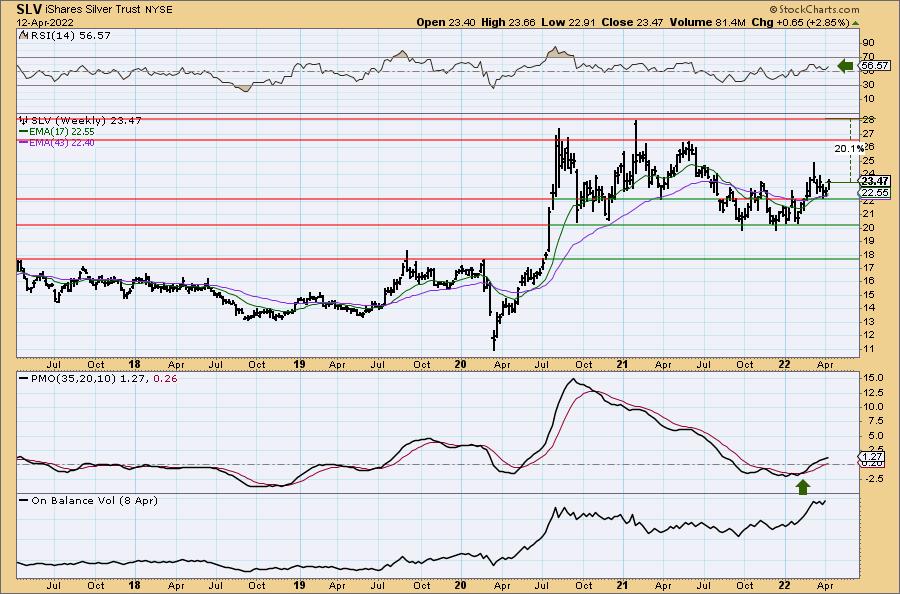Click the 'On Balance Vol (8 Apr)' panel label

pos(89,500)
